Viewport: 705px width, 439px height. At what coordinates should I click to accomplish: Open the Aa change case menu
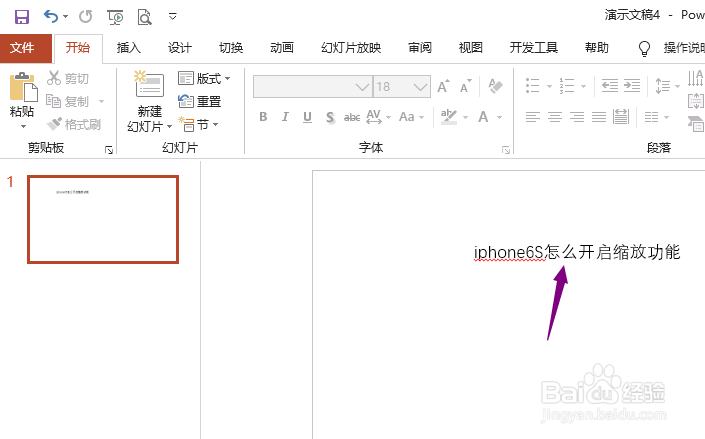(x=411, y=117)
